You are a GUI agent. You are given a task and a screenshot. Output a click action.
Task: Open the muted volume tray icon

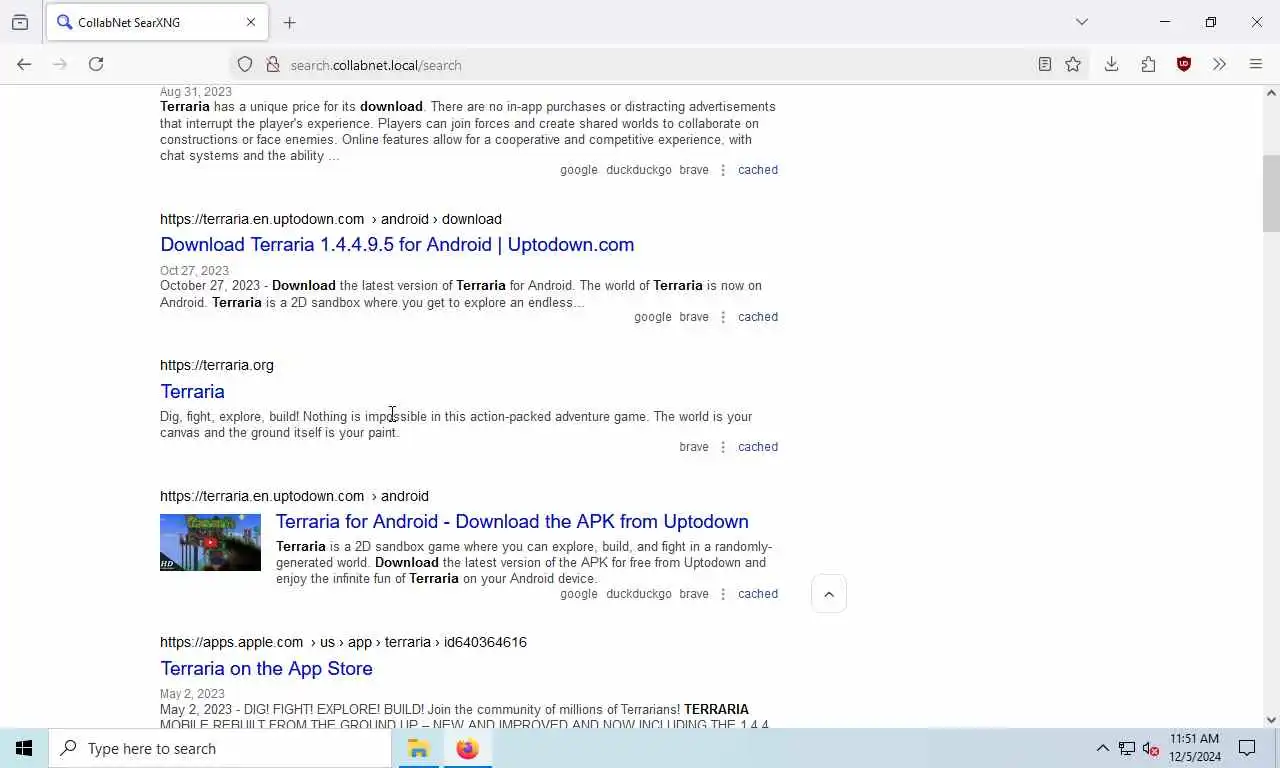tap(1151, 748)
